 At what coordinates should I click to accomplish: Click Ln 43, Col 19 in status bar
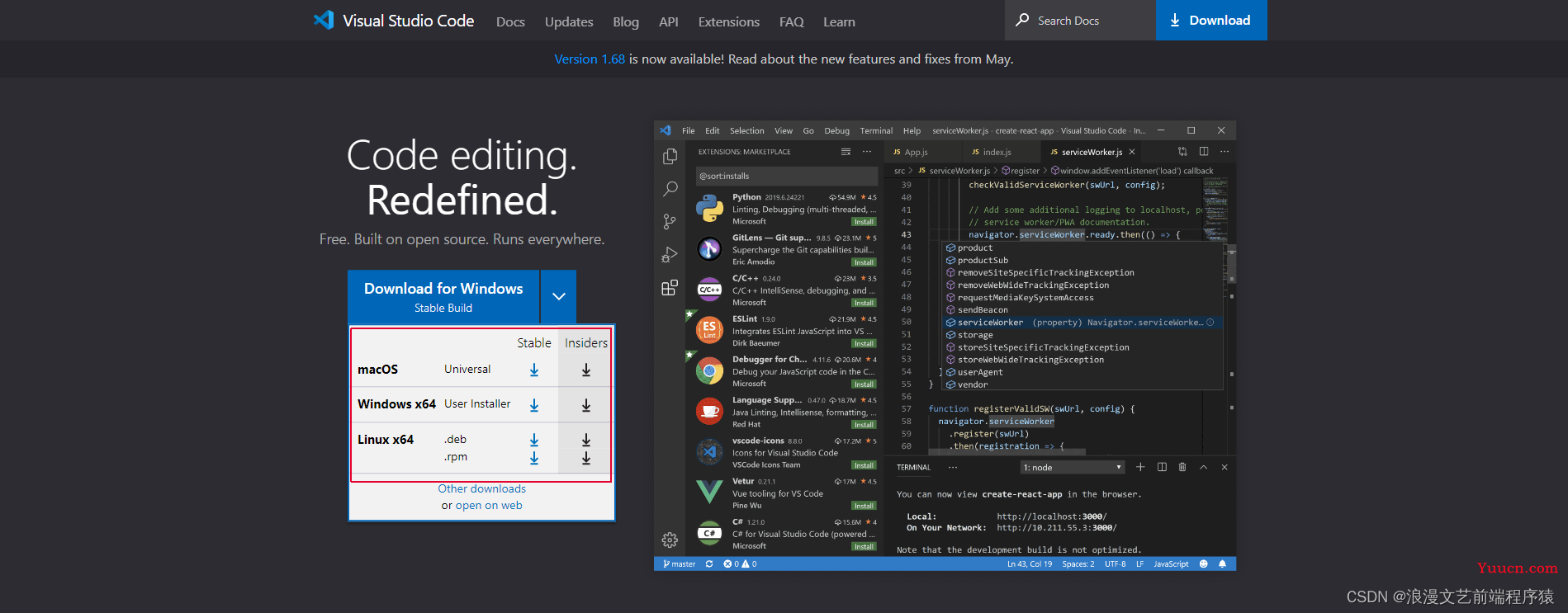(1030, 564)
